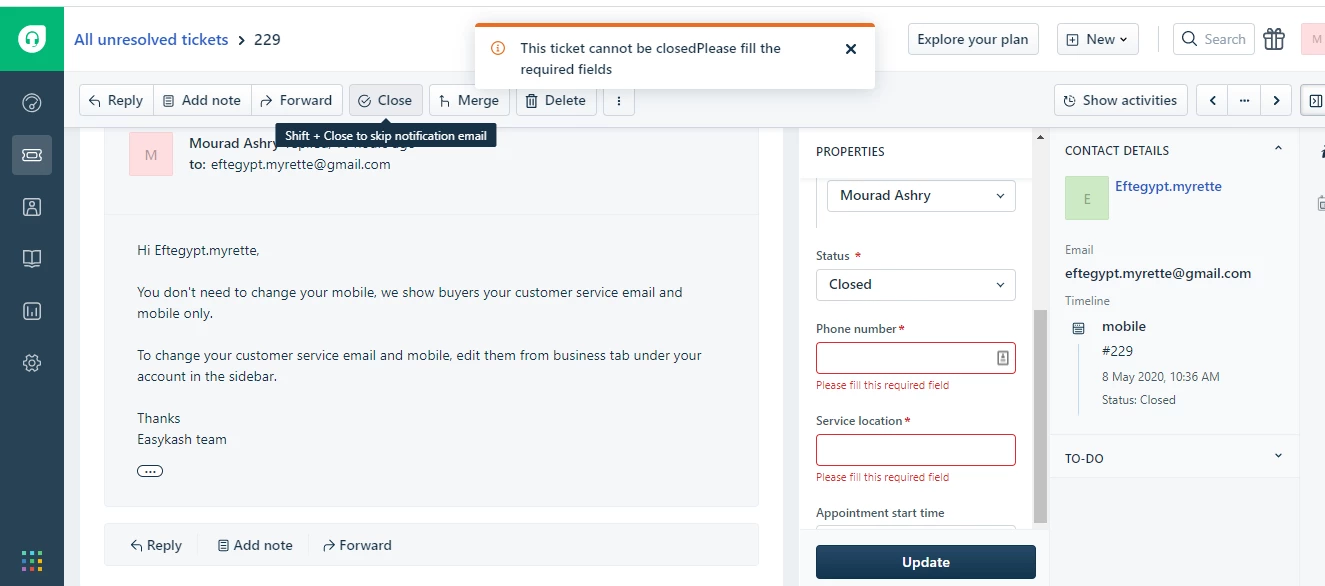Open more actions kebab menu in toolbar
Image resolution: width=1325 pixels, height=586 pixels.
point(619,100)
